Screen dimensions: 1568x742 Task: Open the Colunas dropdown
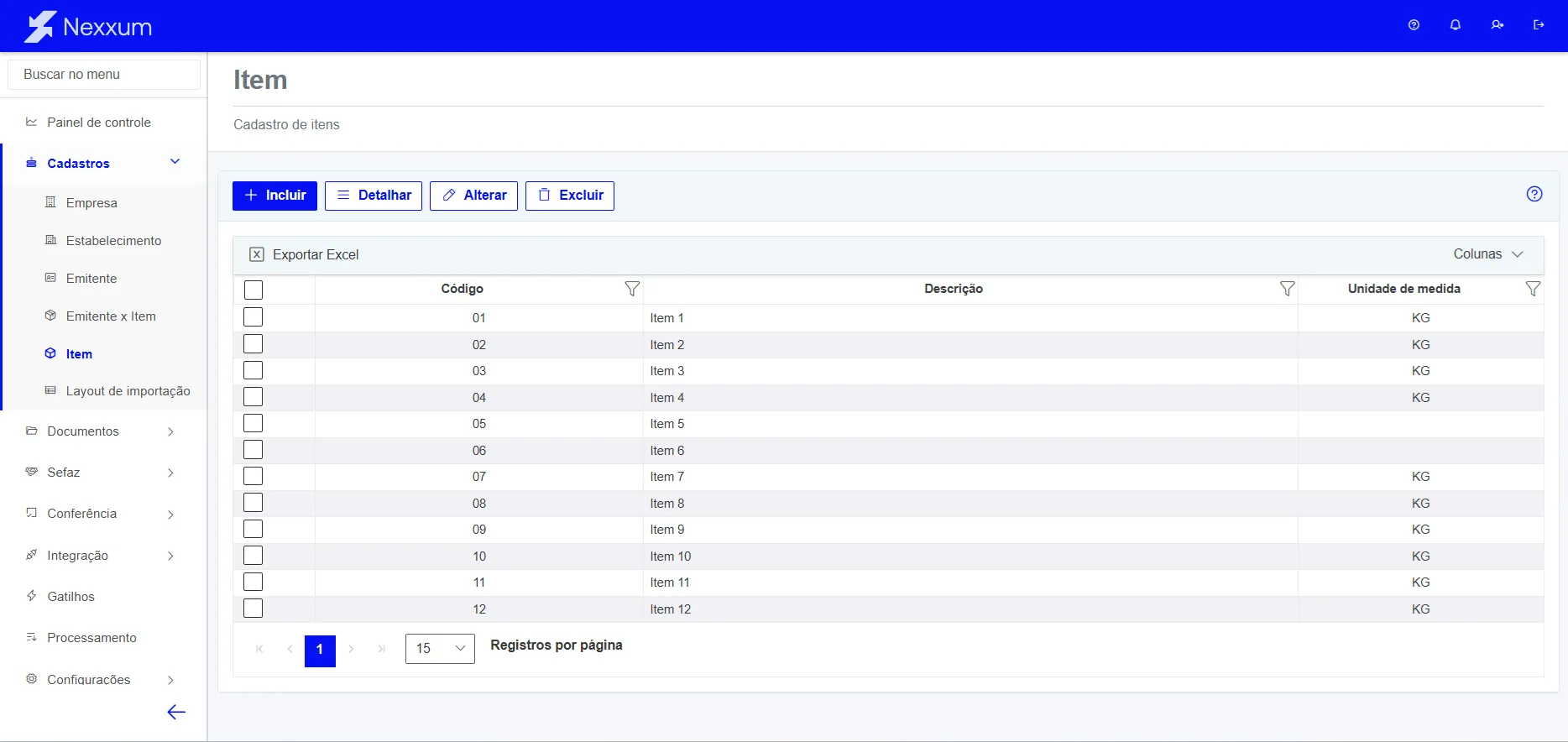click(x=1488, y=254)
